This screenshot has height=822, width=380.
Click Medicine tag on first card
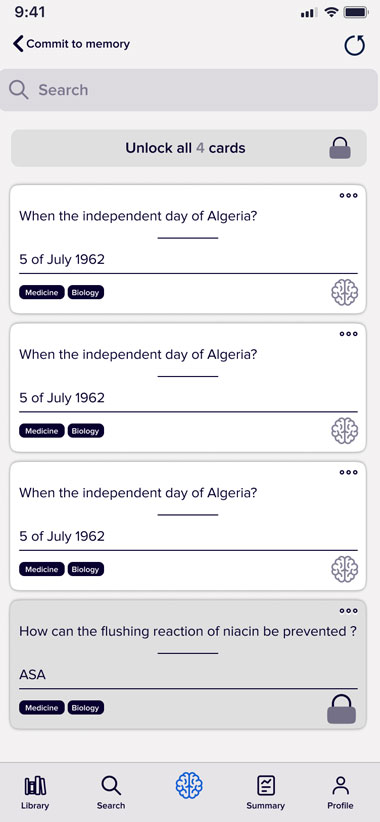[42, 293]
